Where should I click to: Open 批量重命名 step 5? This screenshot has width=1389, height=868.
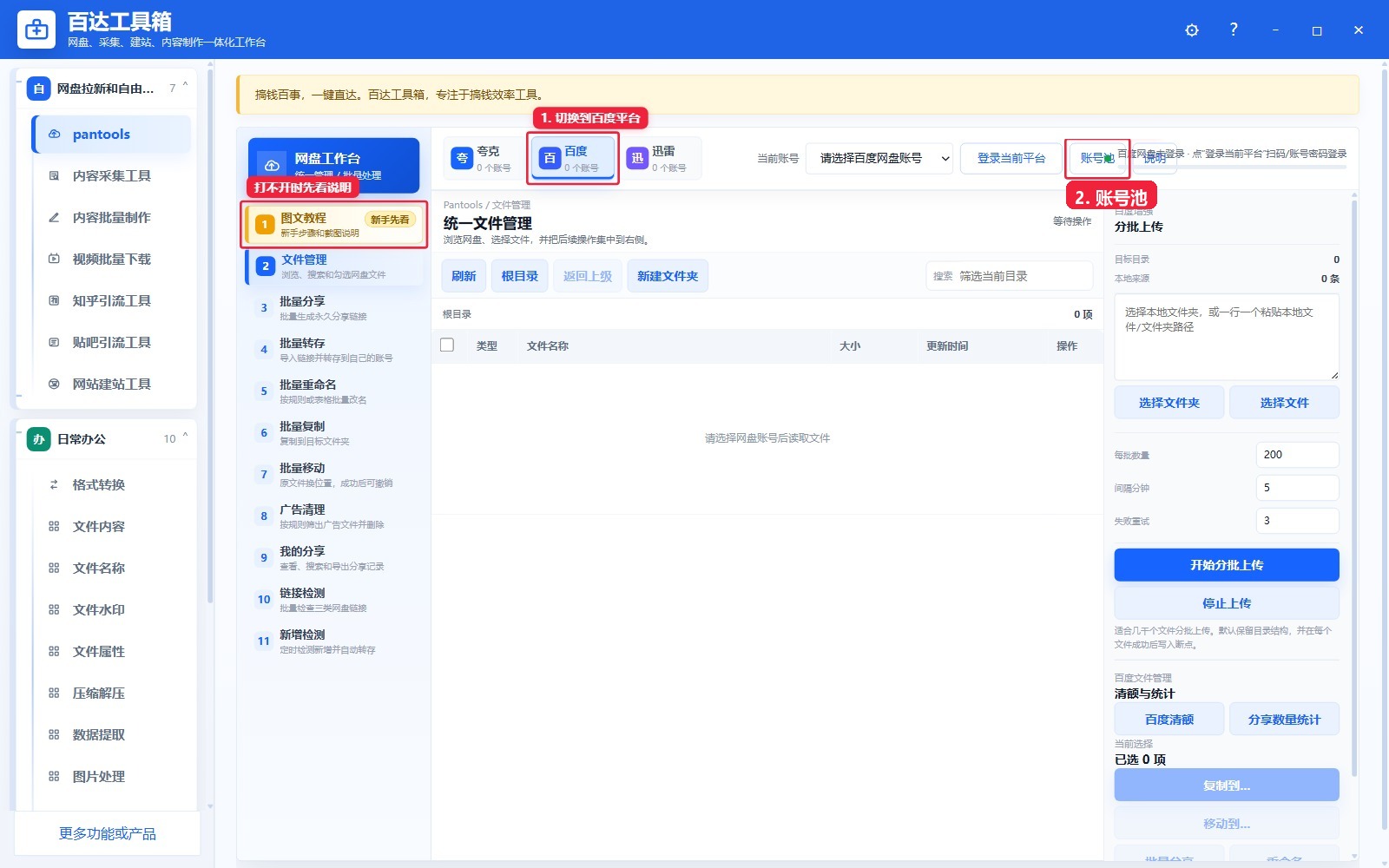coord(335,391)
